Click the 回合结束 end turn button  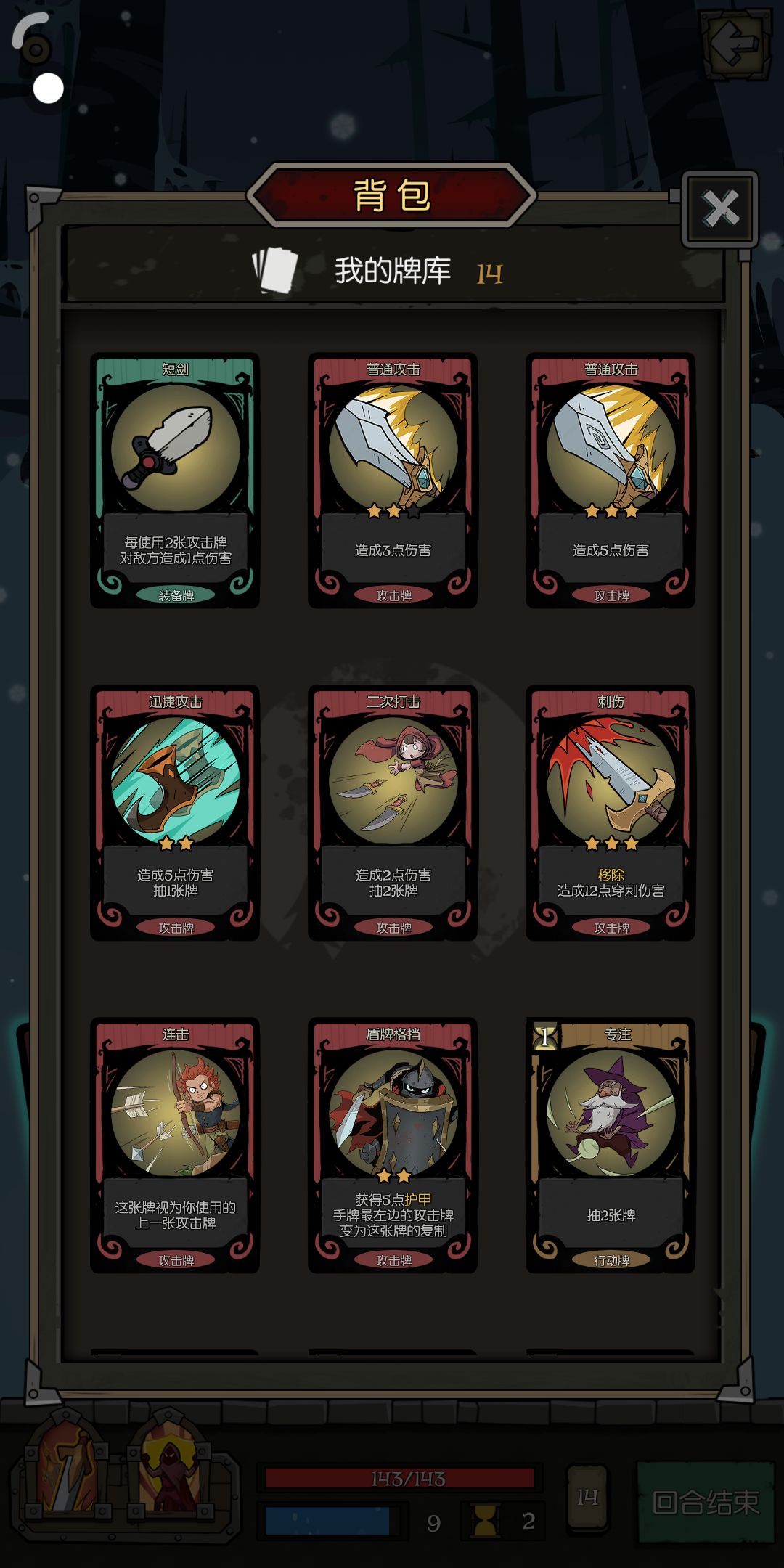click(706, 1501)
